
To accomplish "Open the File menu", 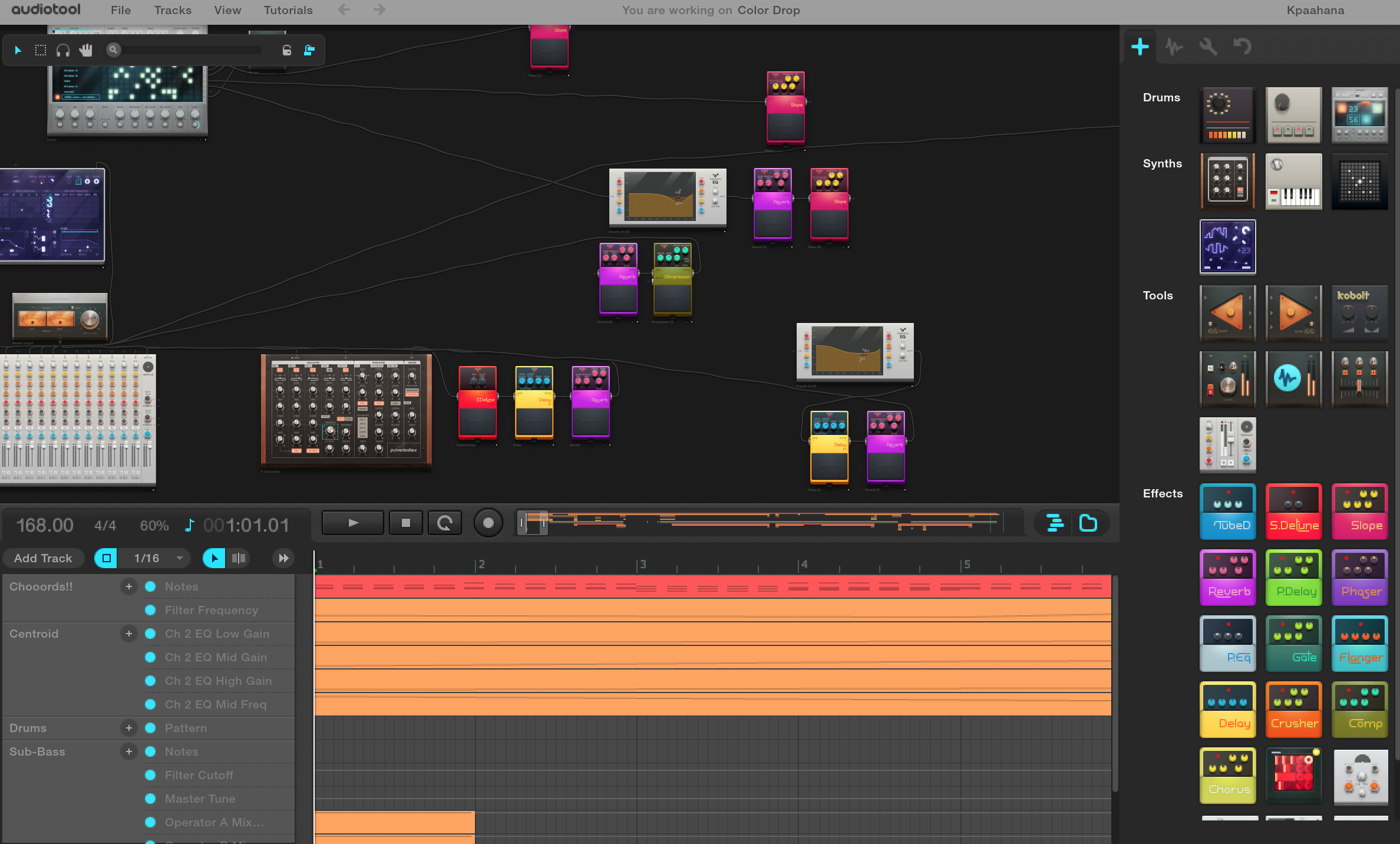I will tap(121, 10).
